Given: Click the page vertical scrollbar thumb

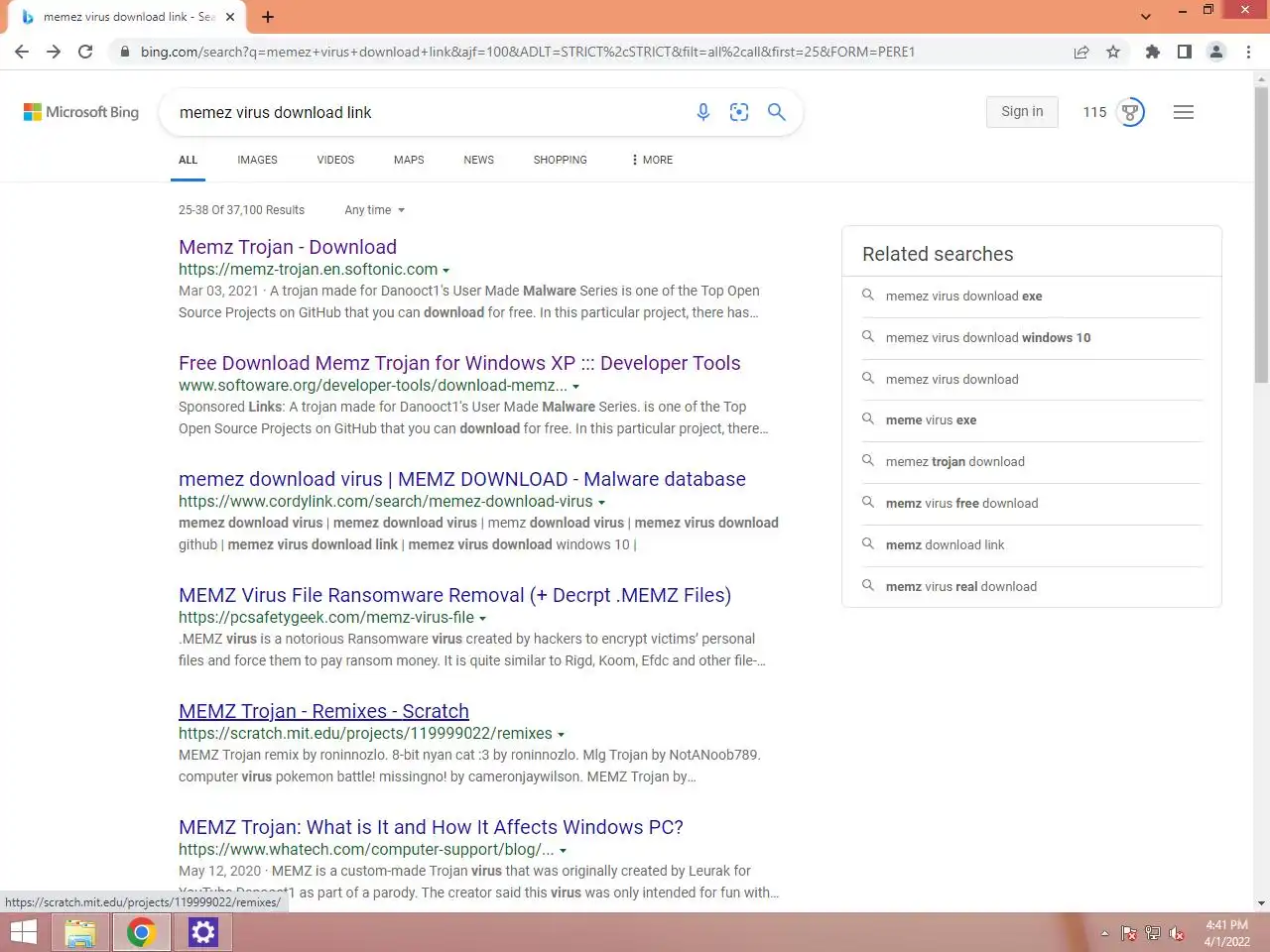Looking at the screenshot, I should click(1261, 234).
